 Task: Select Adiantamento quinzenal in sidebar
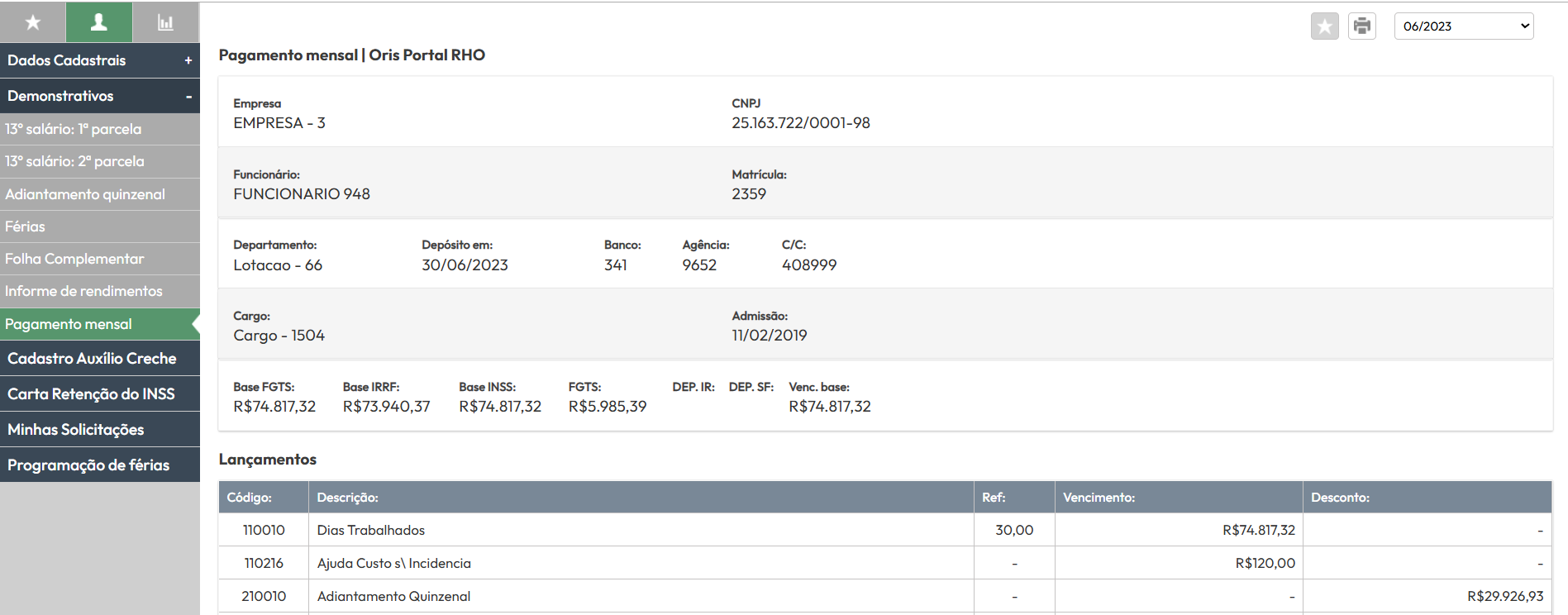click(x=100, y=194)
